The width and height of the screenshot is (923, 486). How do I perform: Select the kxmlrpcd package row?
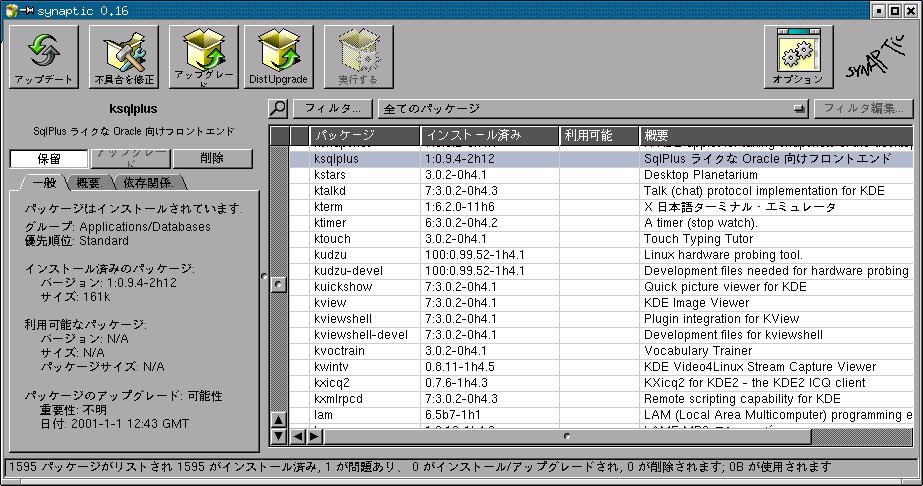pyautogui.click(x=601, y=398)
